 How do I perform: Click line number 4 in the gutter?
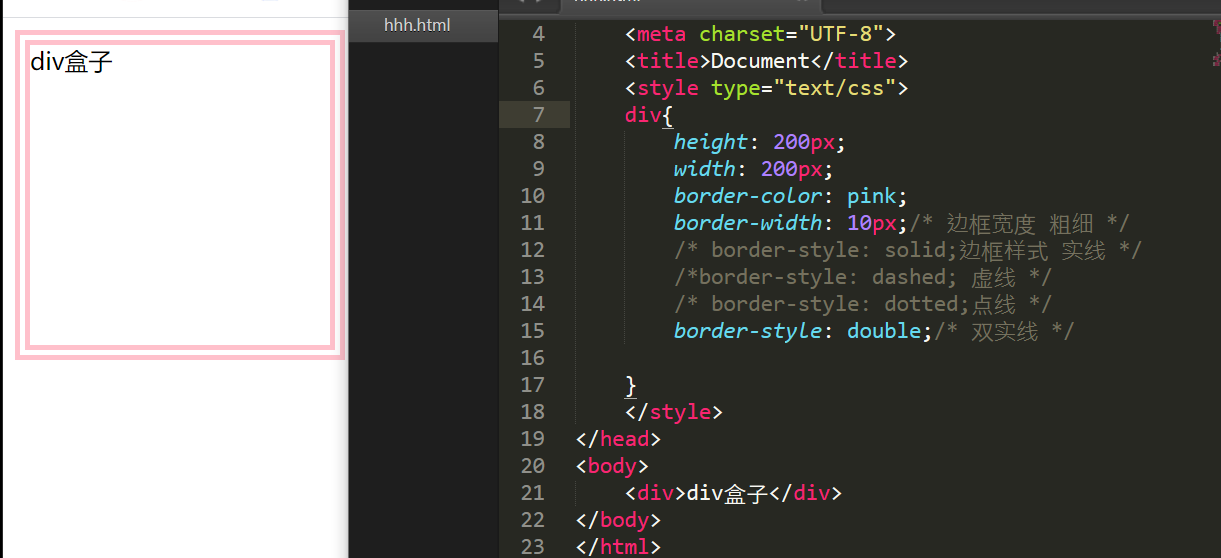coord(539,34)
